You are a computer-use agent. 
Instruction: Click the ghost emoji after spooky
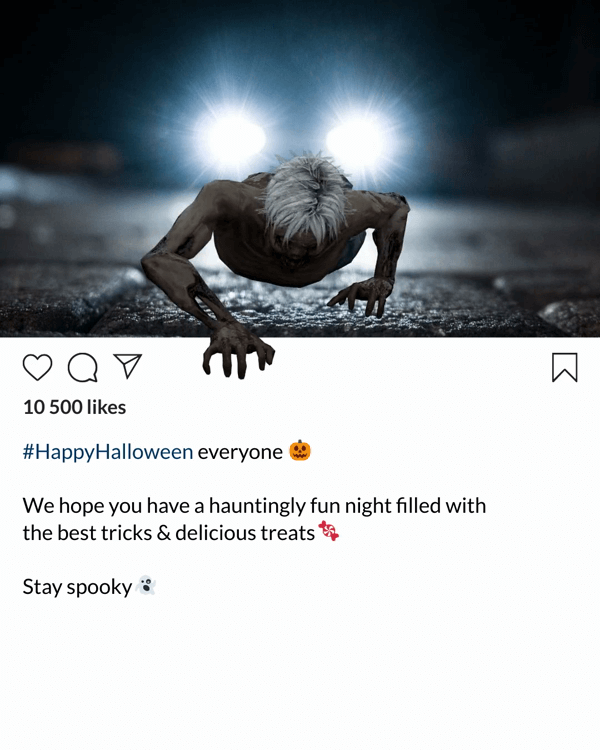[146, 585]
